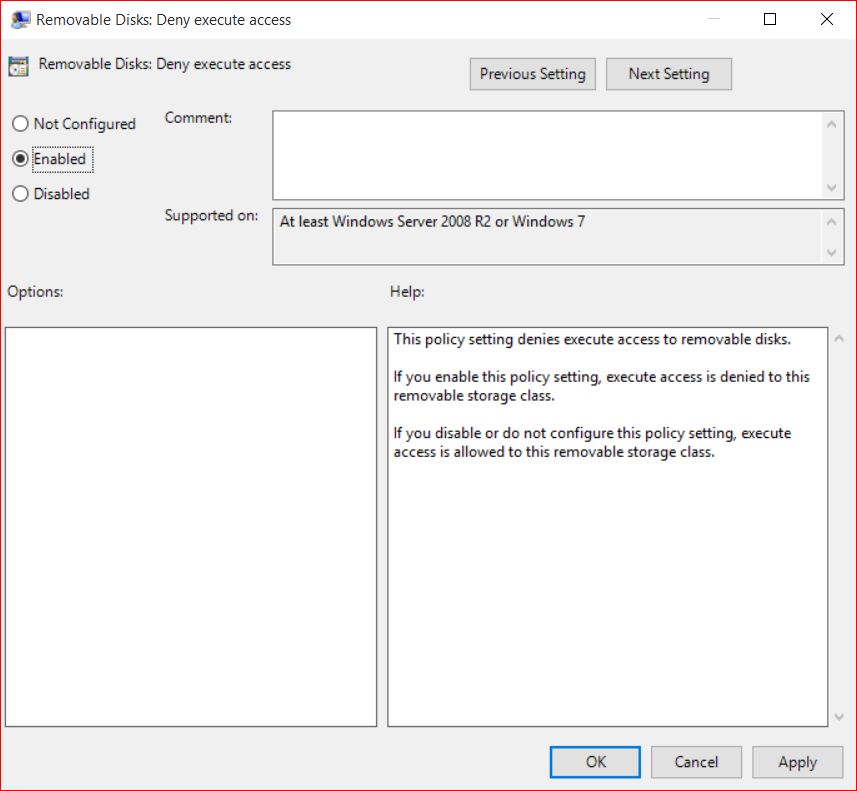The width and height of the screenshot is (857, 791).
Task: Enable the policy setting
Action: tap(19, 158)
